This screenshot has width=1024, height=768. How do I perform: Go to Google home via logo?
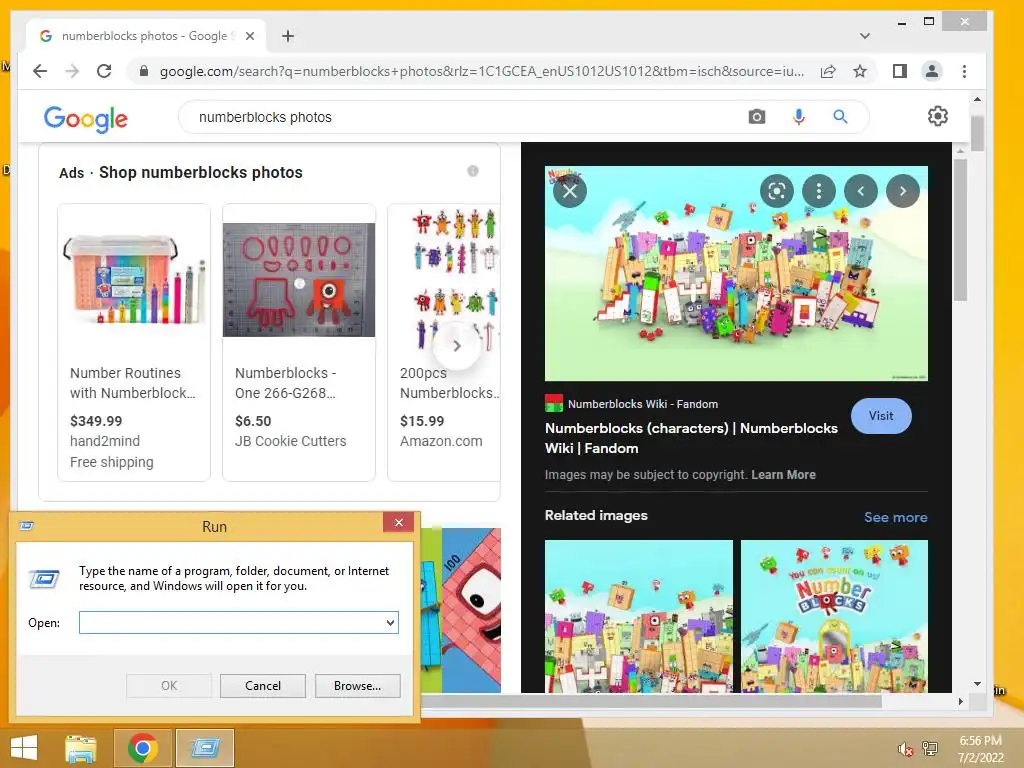pos(86,118)
